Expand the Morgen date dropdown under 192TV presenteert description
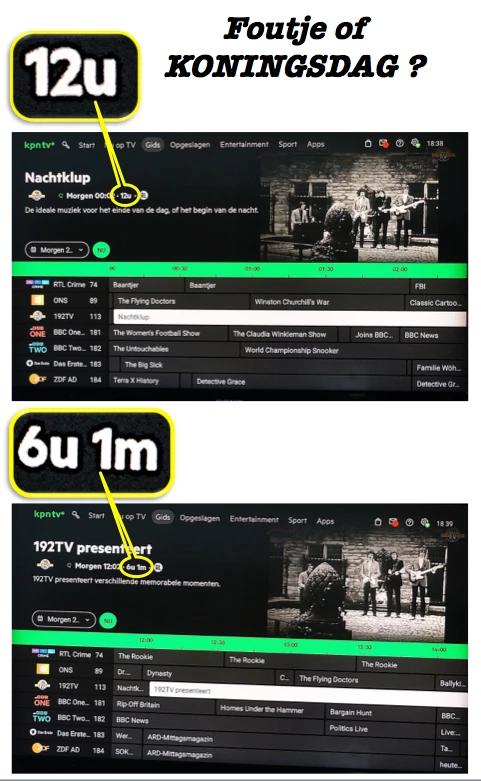This screenshot has width=481, height=781. pyautogui.click(x=64, y=619)
